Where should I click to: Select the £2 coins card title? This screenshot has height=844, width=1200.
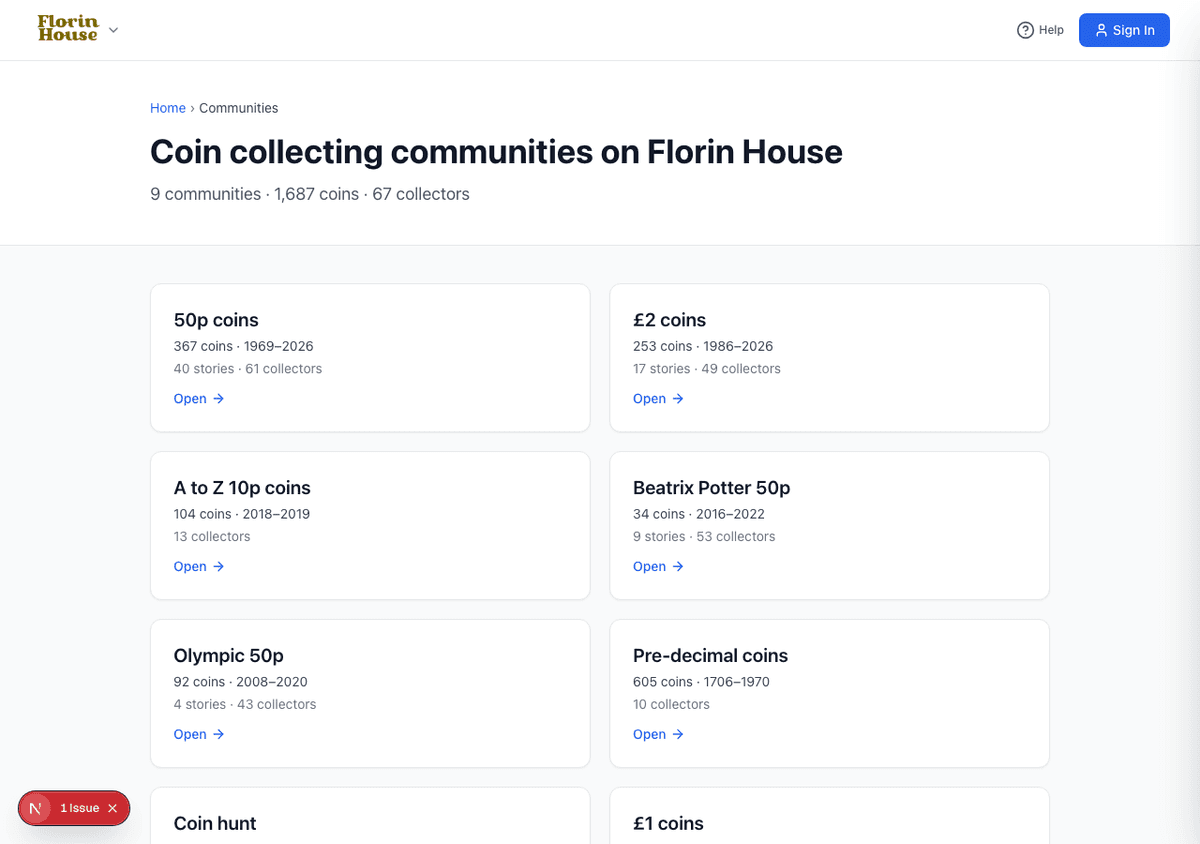(669, 320)
